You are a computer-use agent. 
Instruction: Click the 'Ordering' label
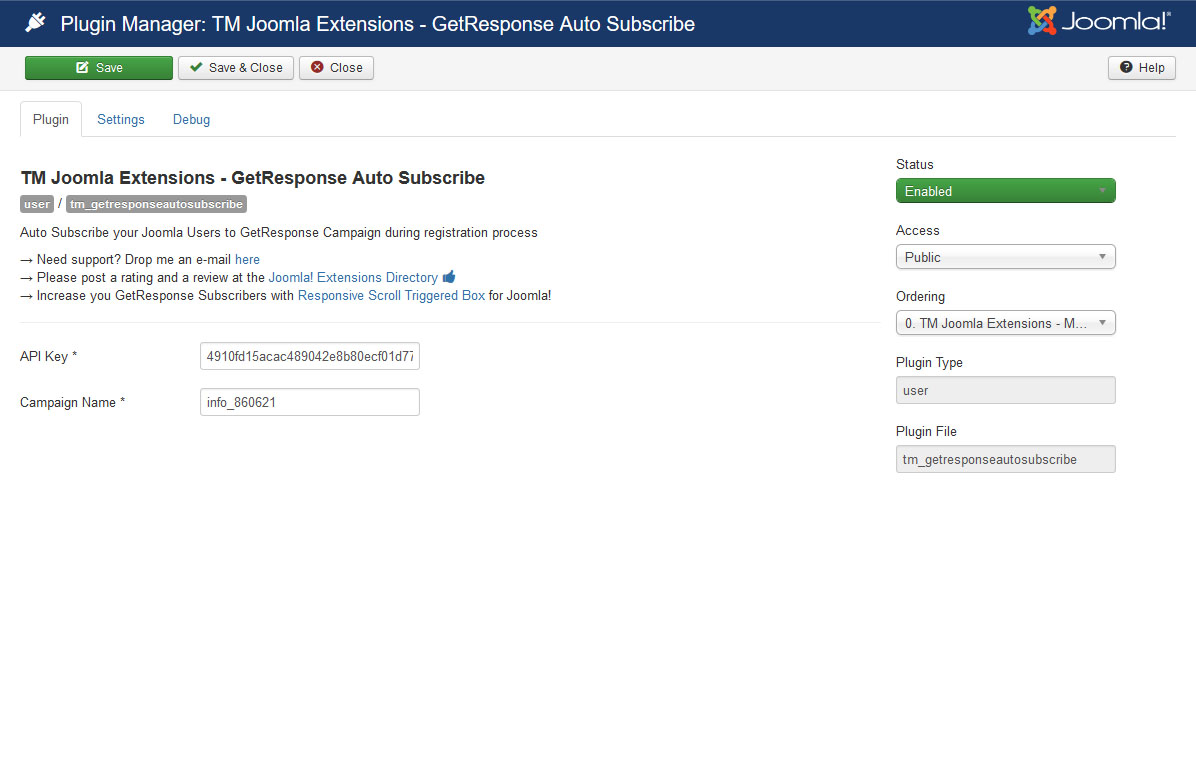pyautogui.click(x=921, y=296)
